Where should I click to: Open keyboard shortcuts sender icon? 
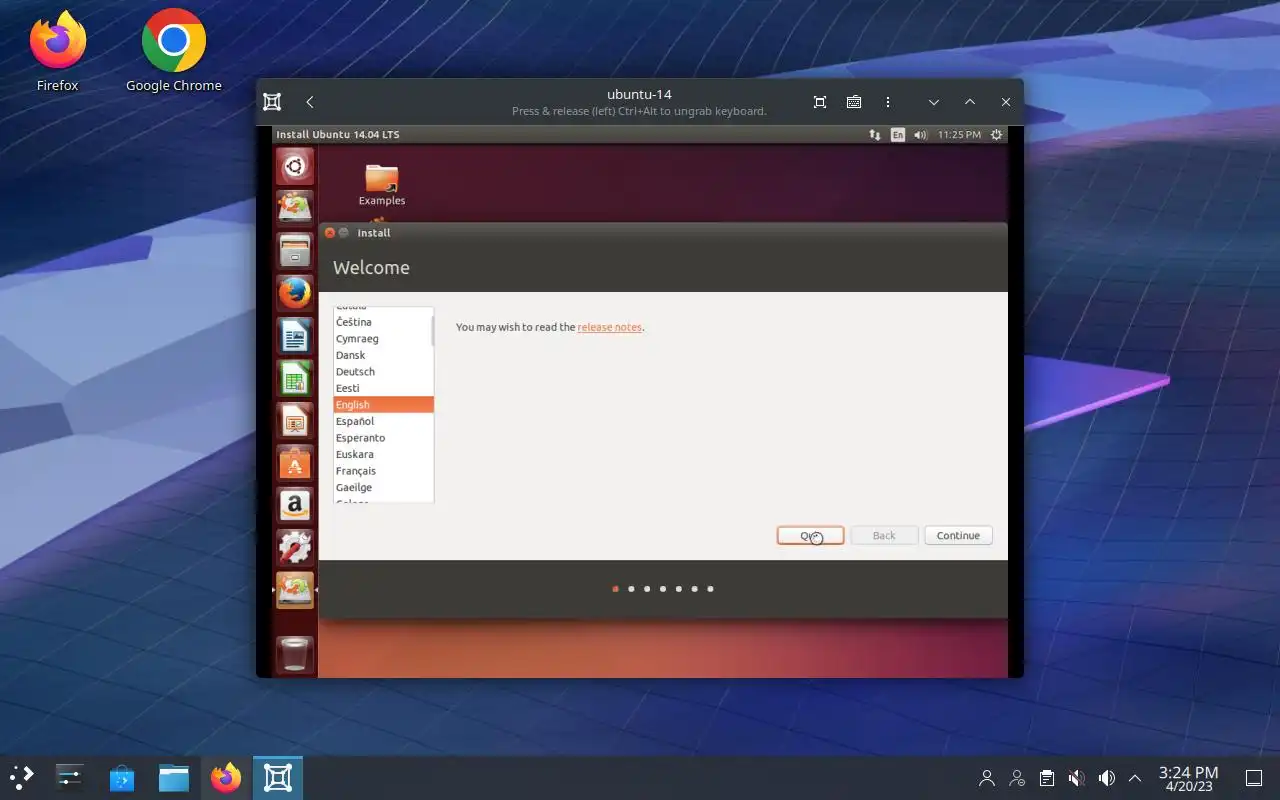coord(854,102)
